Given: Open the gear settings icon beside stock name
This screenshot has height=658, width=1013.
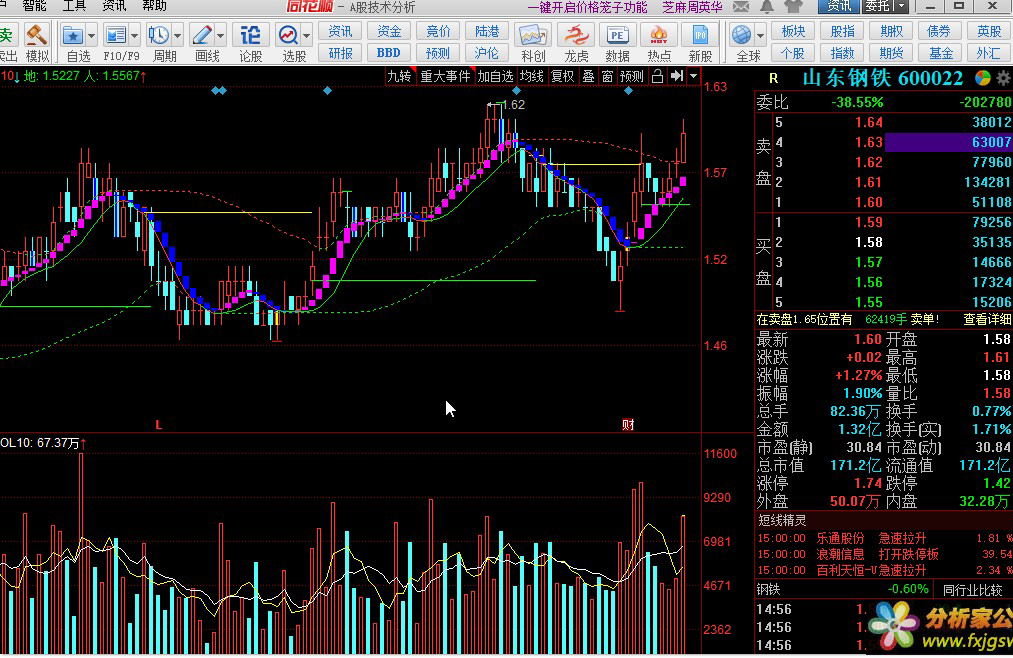Looking at the screenshot, I should 1003,79.
